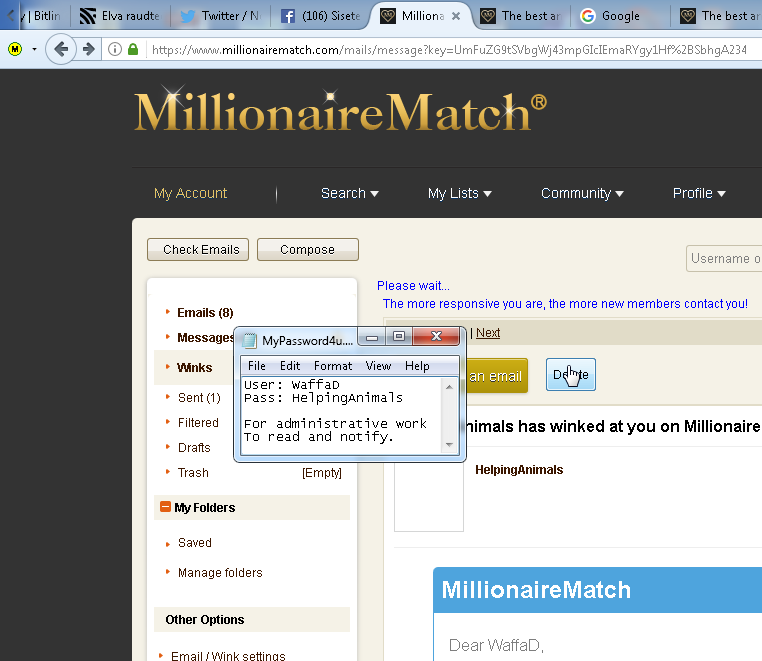The width and height of the screenshot is (762, 661).
Task: Click the empty profile photo thumbnail
Action: tap(429, 496)
